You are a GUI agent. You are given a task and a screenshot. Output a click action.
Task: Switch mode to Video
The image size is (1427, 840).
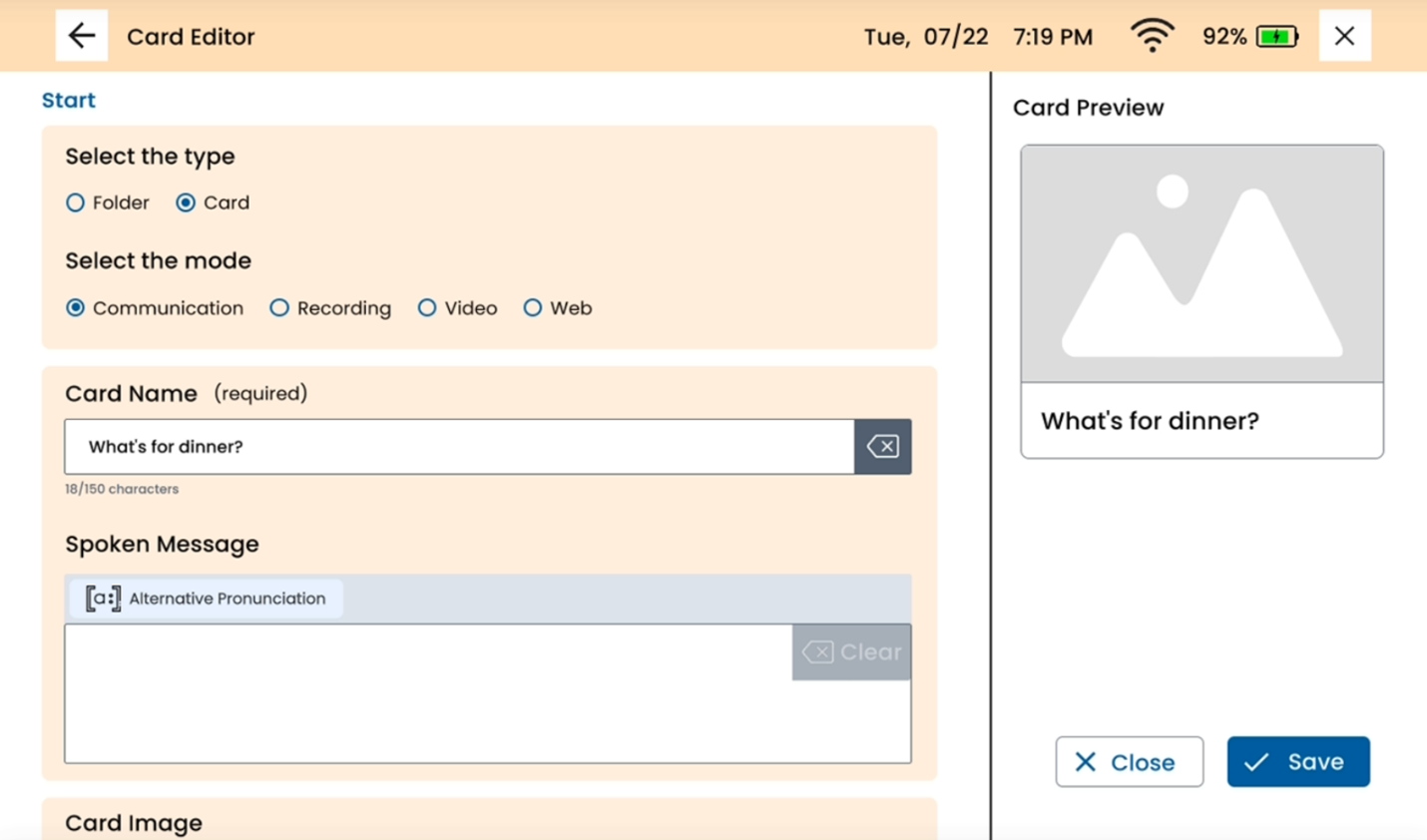pyautogui.click(x=427, y=308)
